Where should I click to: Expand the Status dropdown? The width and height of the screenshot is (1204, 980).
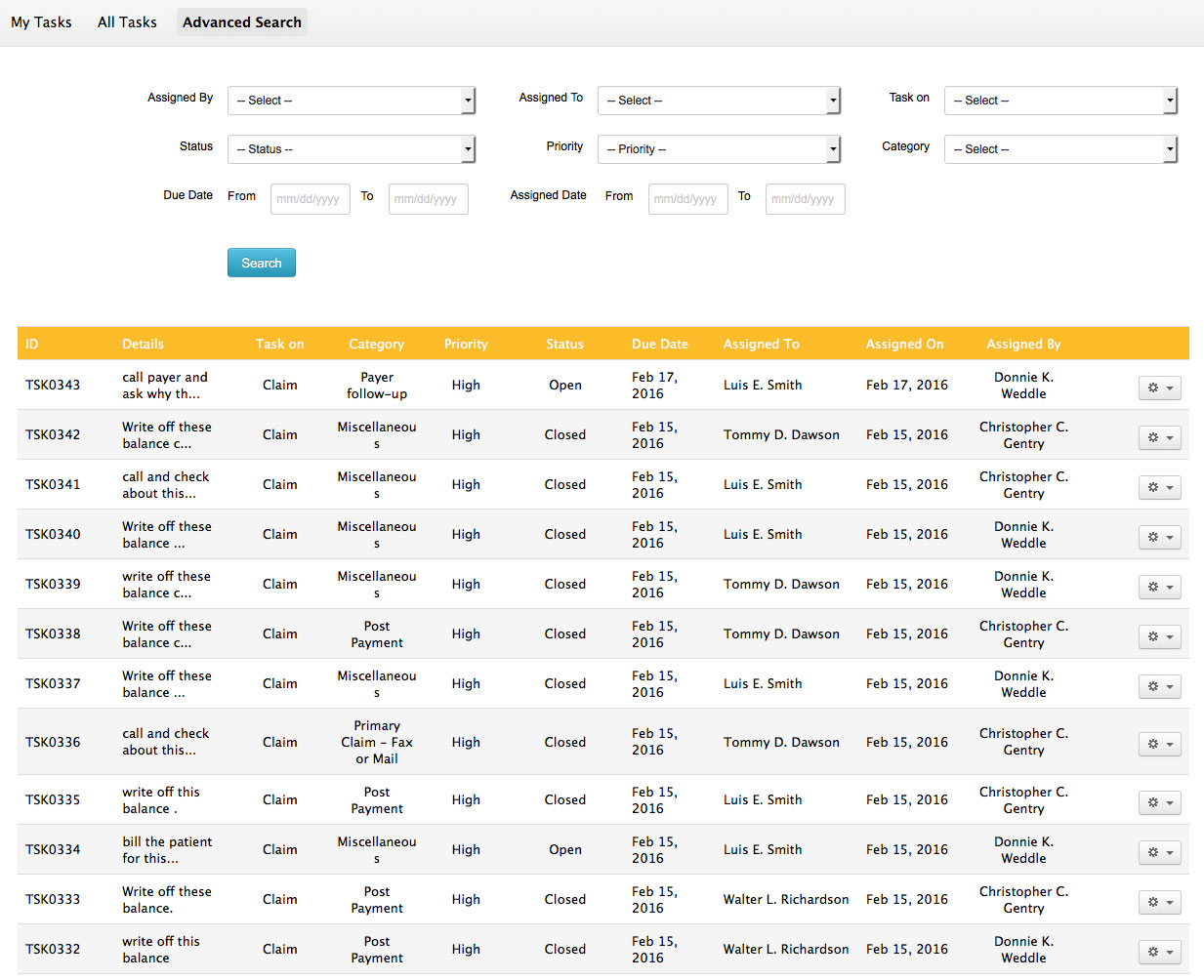pos(352,149)
